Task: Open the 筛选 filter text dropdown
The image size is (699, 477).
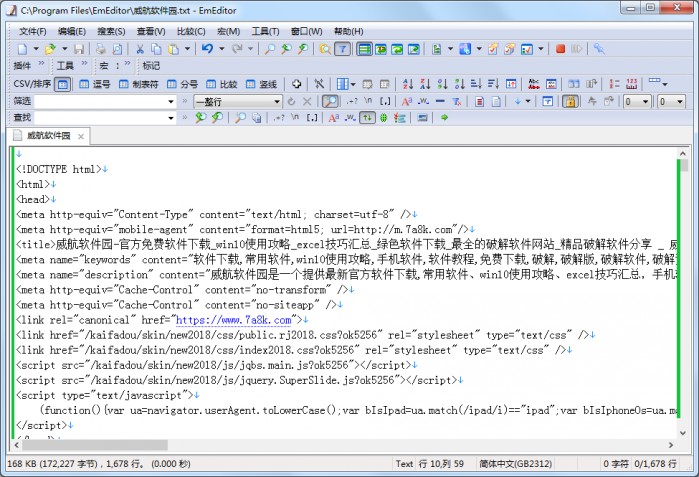Action: [x=171, y=102]
